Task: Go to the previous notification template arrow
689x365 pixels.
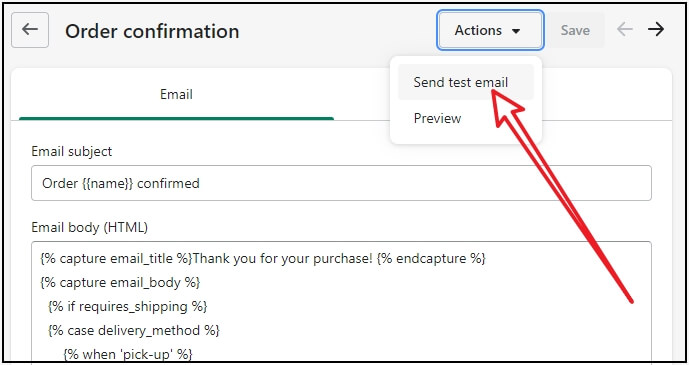Action: pos(624,30)
